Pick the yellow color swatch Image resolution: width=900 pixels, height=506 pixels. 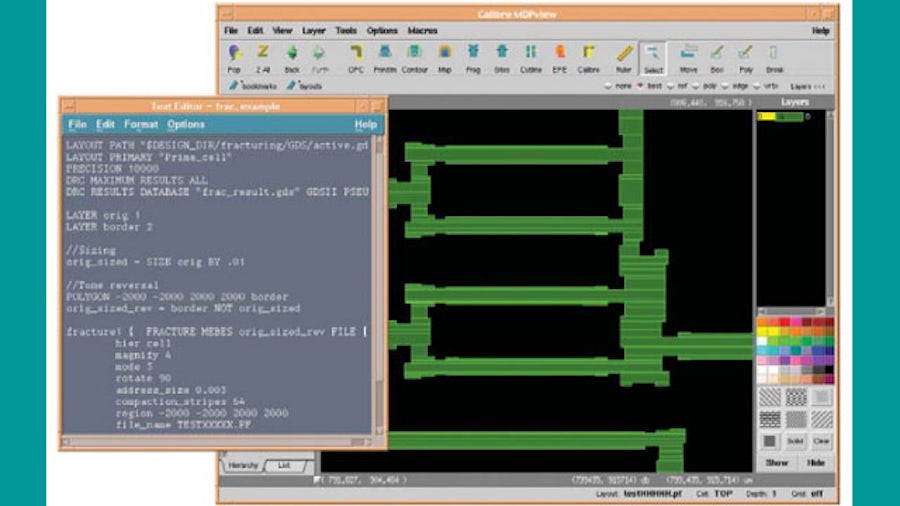pyautogui.click(x=762, y=332)
